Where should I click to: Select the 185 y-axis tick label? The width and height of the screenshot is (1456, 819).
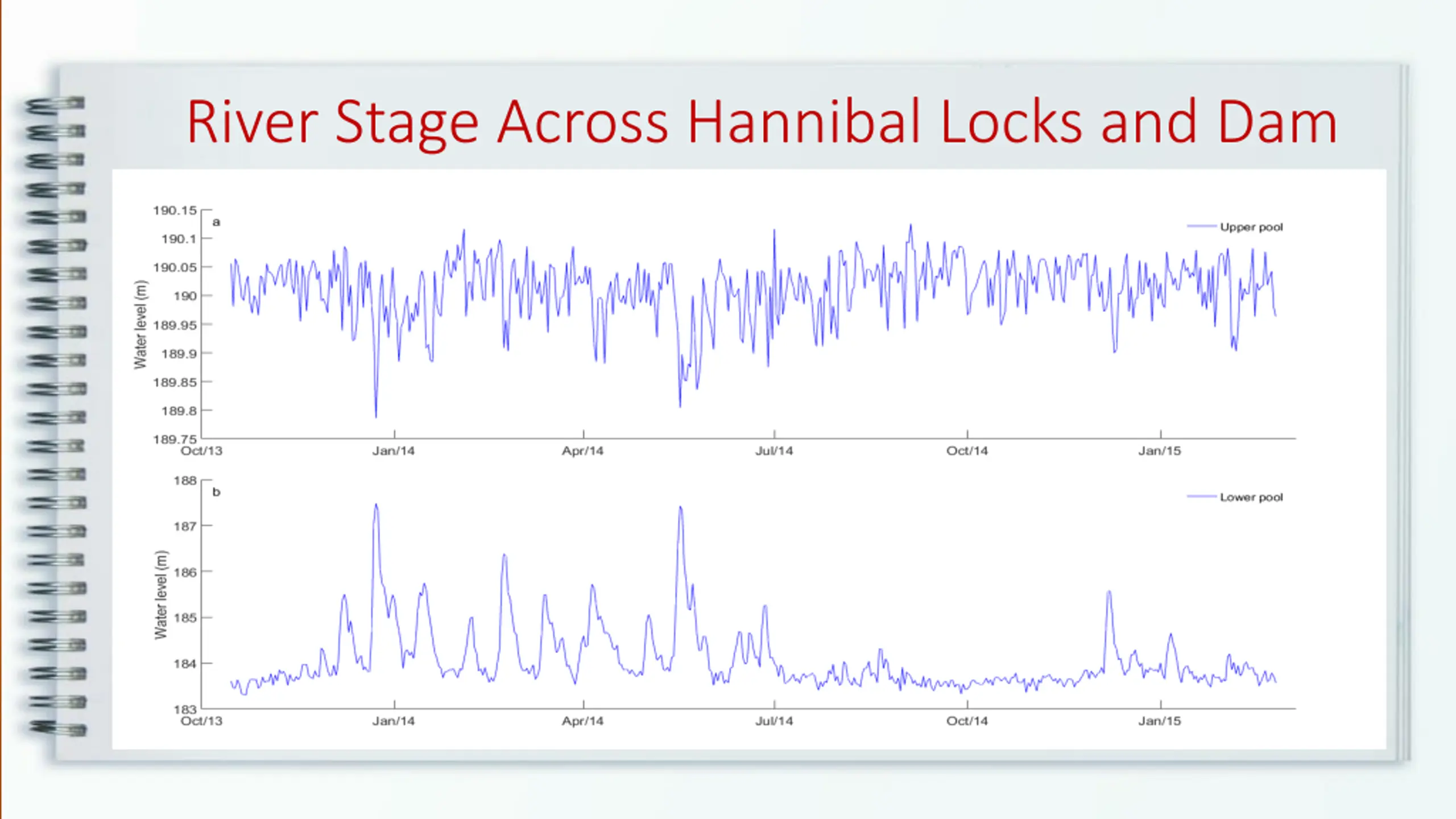[x=185, y=618]
